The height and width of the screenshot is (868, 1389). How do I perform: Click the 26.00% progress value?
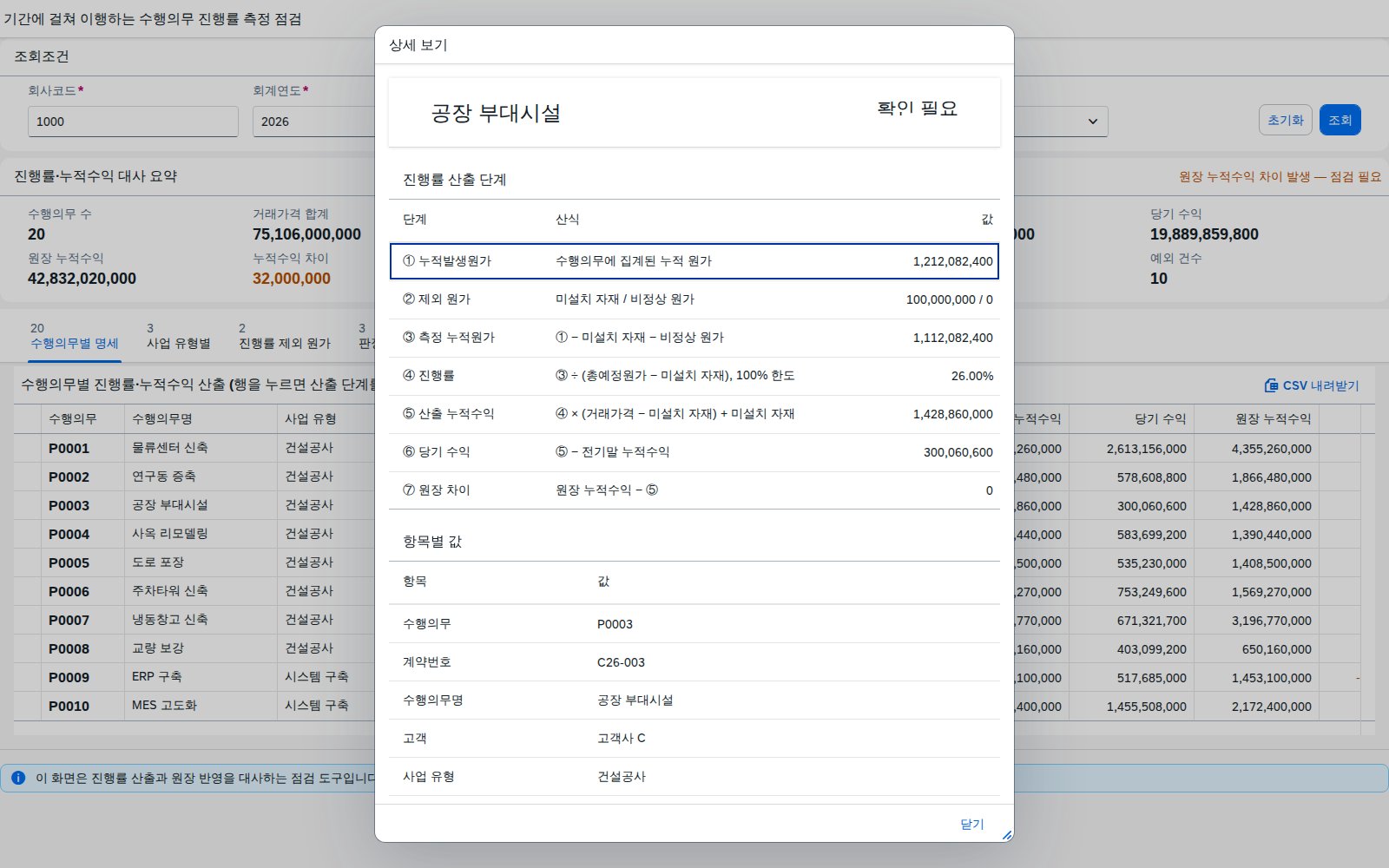tap(972, 376)
